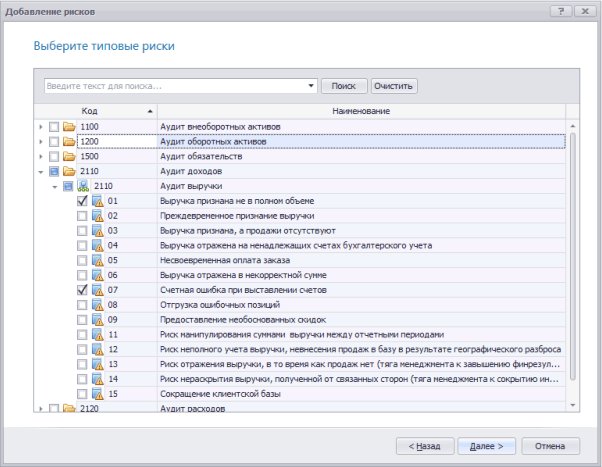602x467 pixels.
Task: Expand the 1200 Аудит оборотных активов node
Action: click(x=41, y=142)
